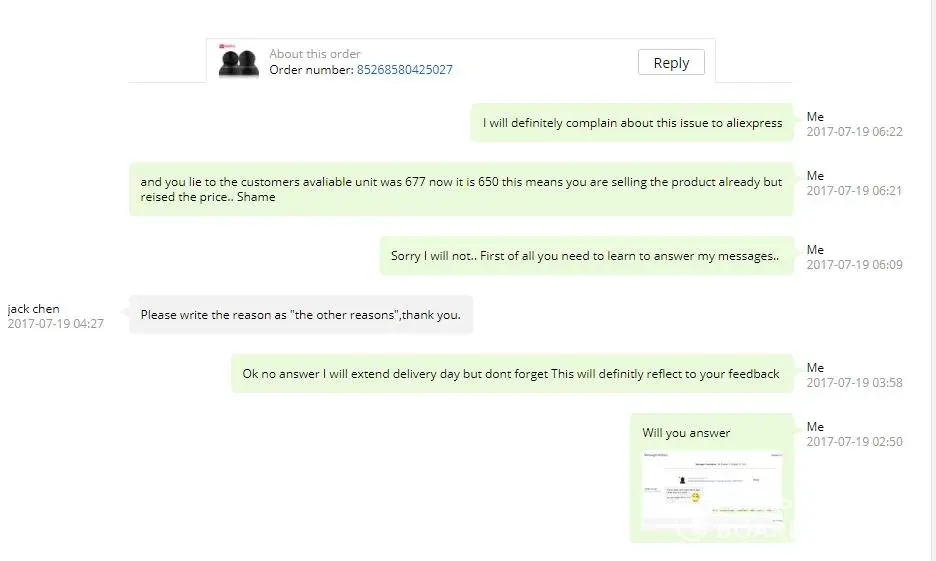This screenshot has width=936, height=561.
Task: Click the 06:21 message timestamp
Action: pyautogui.click(x=854, y=191)
